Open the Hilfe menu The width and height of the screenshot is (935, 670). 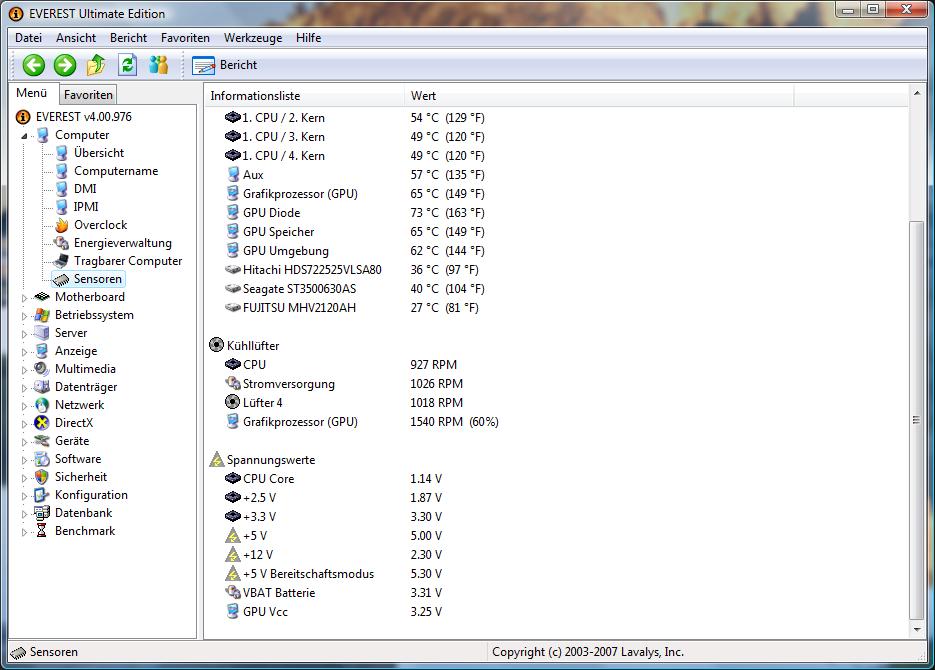(308, 38)
